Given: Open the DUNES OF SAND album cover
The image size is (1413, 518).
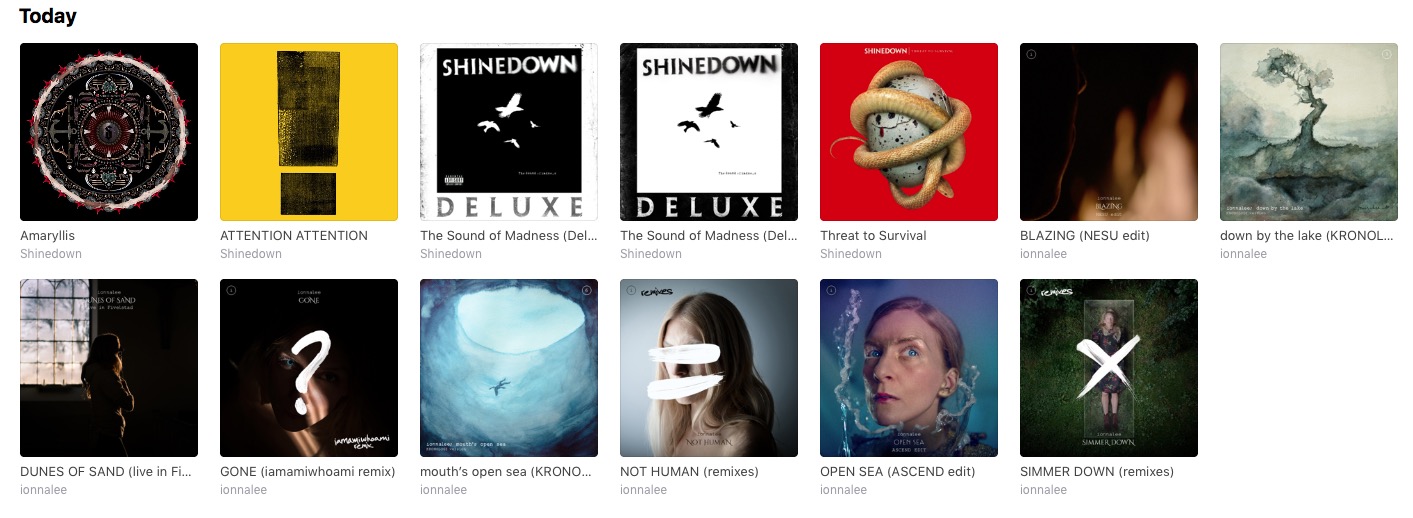Looking at the screenshot, I should click(109, 368).
